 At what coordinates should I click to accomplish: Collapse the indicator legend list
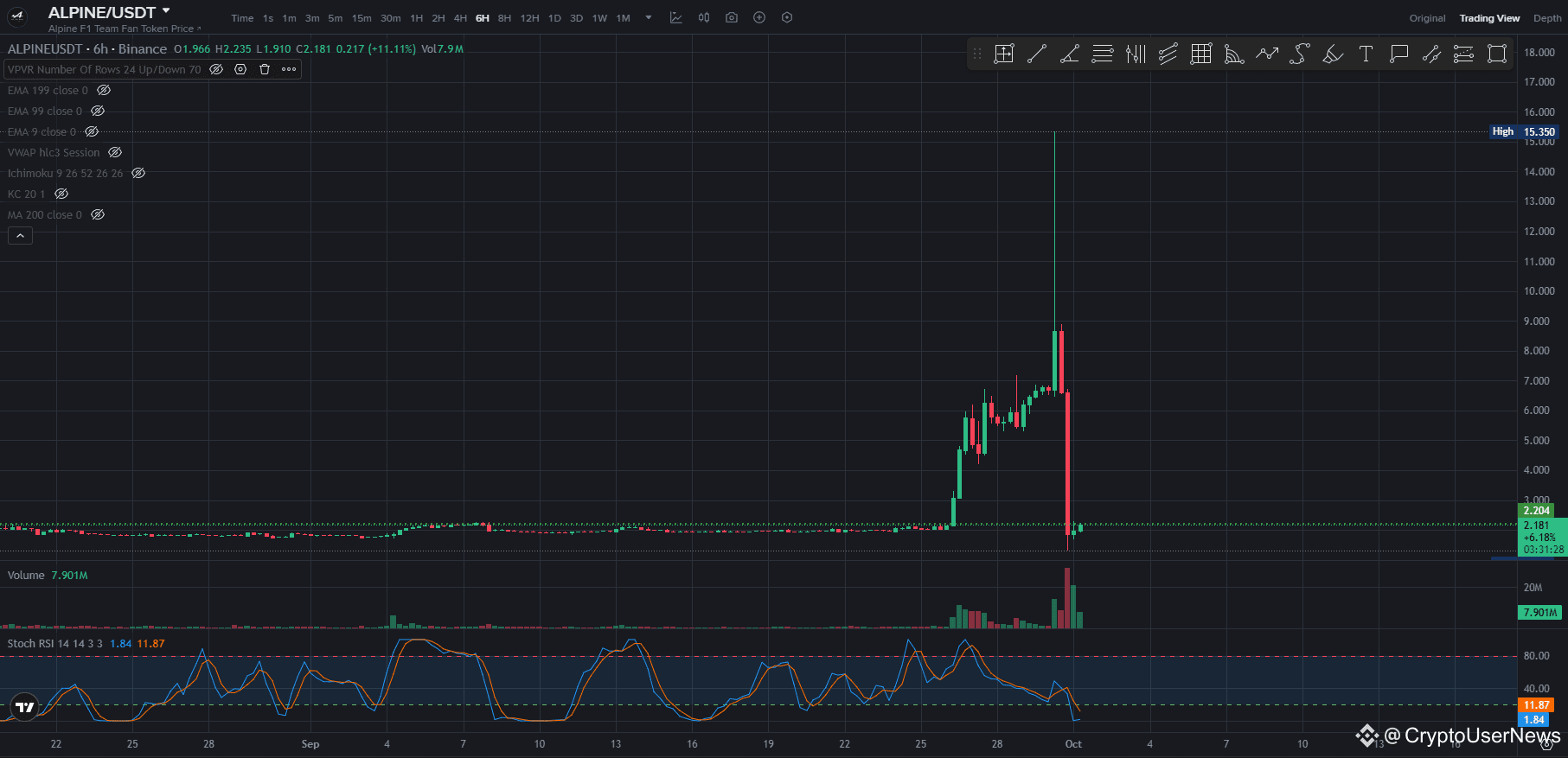20,235
